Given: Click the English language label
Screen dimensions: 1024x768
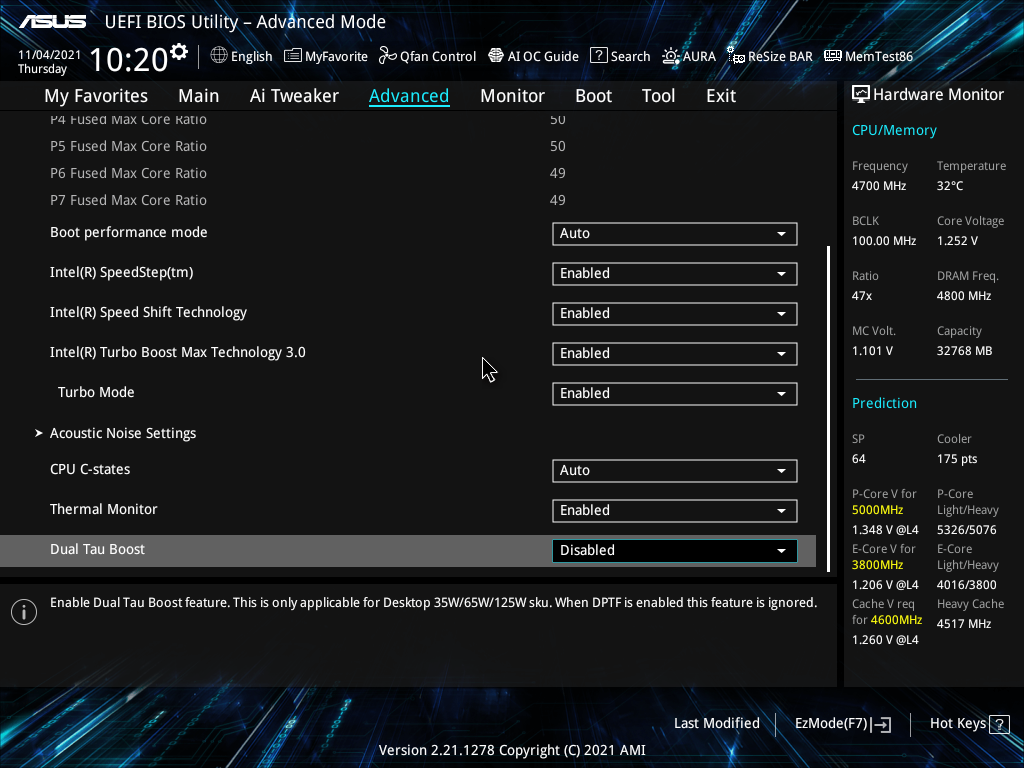Looking at the screenshot, I should 251,56.
